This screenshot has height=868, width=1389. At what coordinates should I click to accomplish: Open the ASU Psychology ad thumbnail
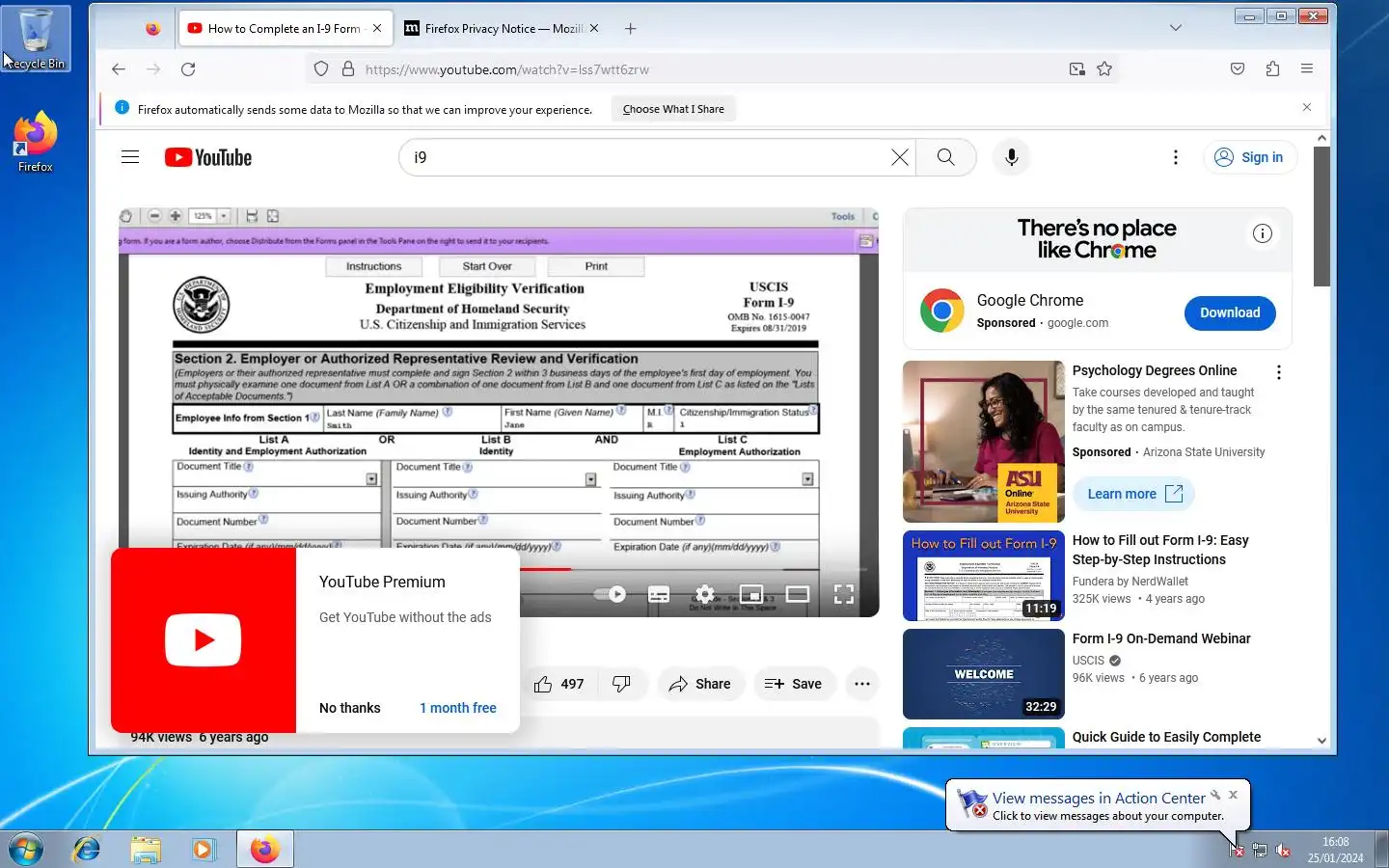(x=984, y=442)
